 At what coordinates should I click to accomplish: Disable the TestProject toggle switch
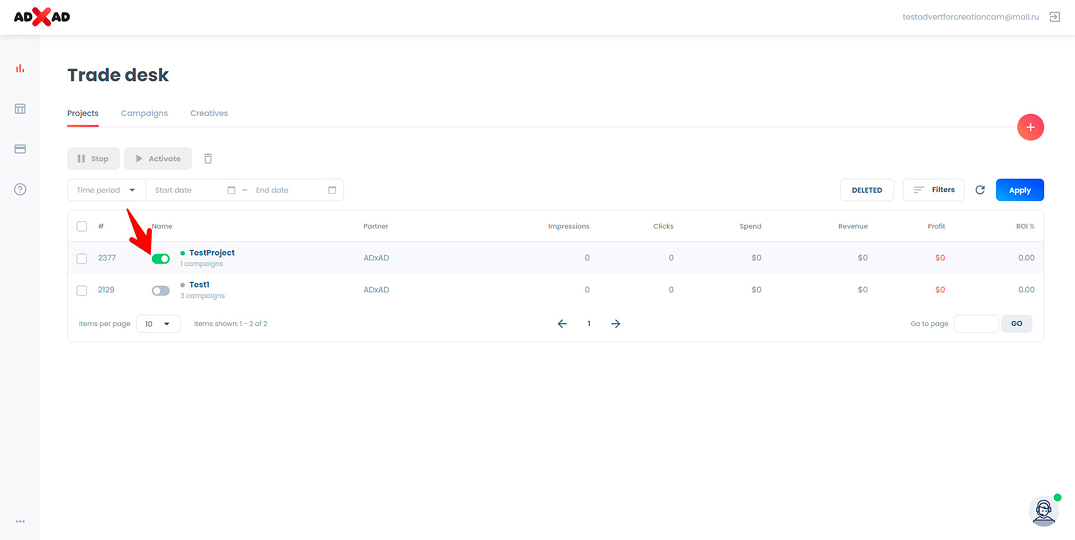(x=161, y=259)
